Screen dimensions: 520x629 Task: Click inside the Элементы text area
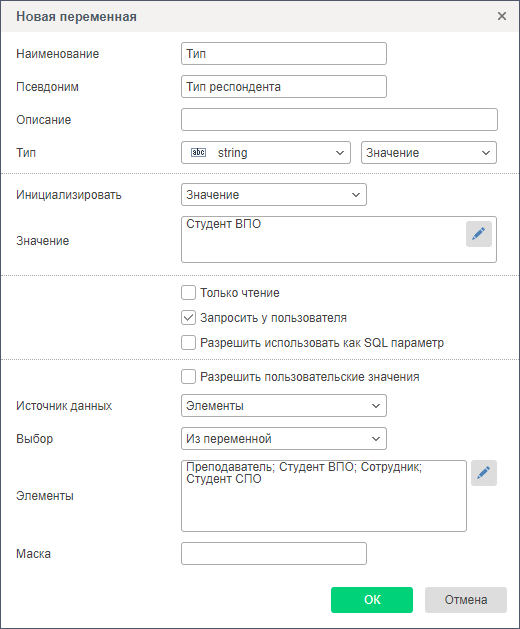(x=323, y=496)
